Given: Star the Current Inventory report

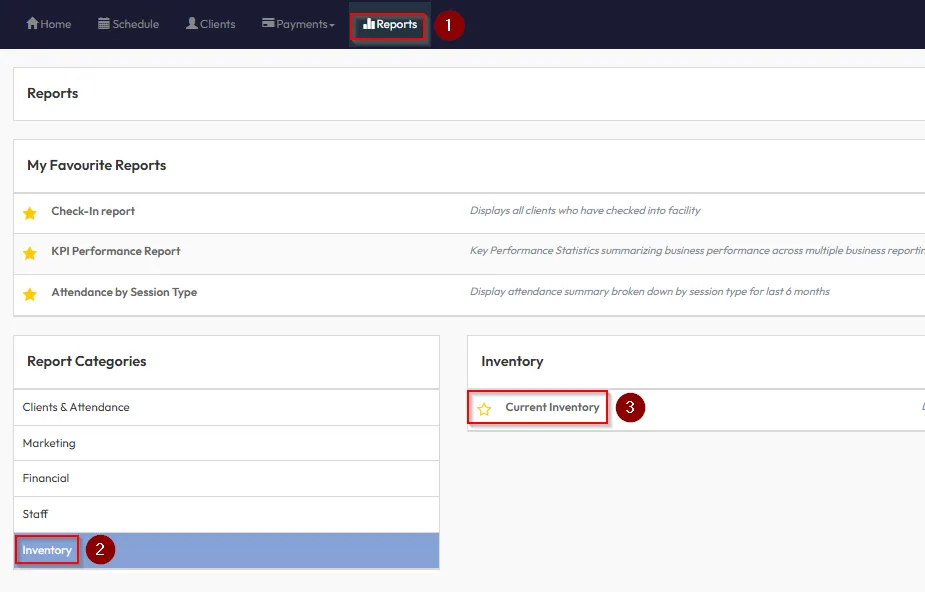Looking at the screenshot, I should pos(484,409).
